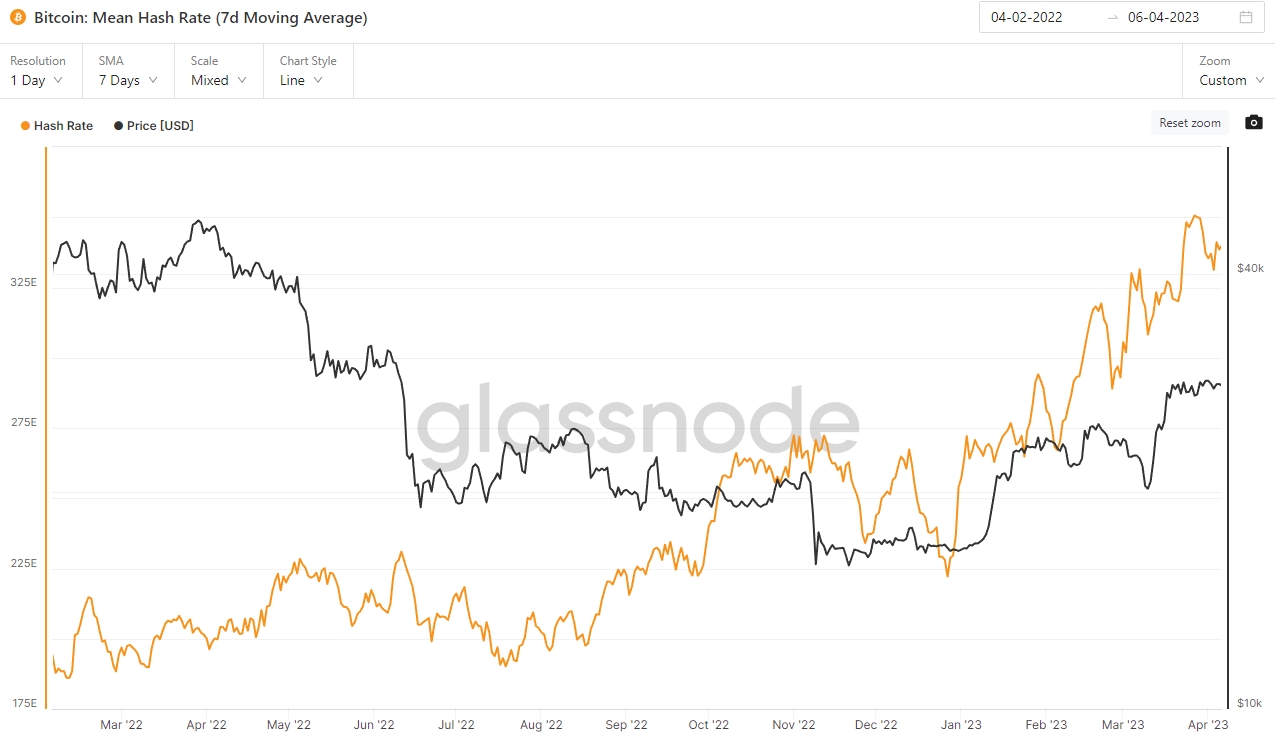Viewport: 1275px width, 743px height.
Task: Click the $40k price axis label
Action: (x=1250, y=268)
